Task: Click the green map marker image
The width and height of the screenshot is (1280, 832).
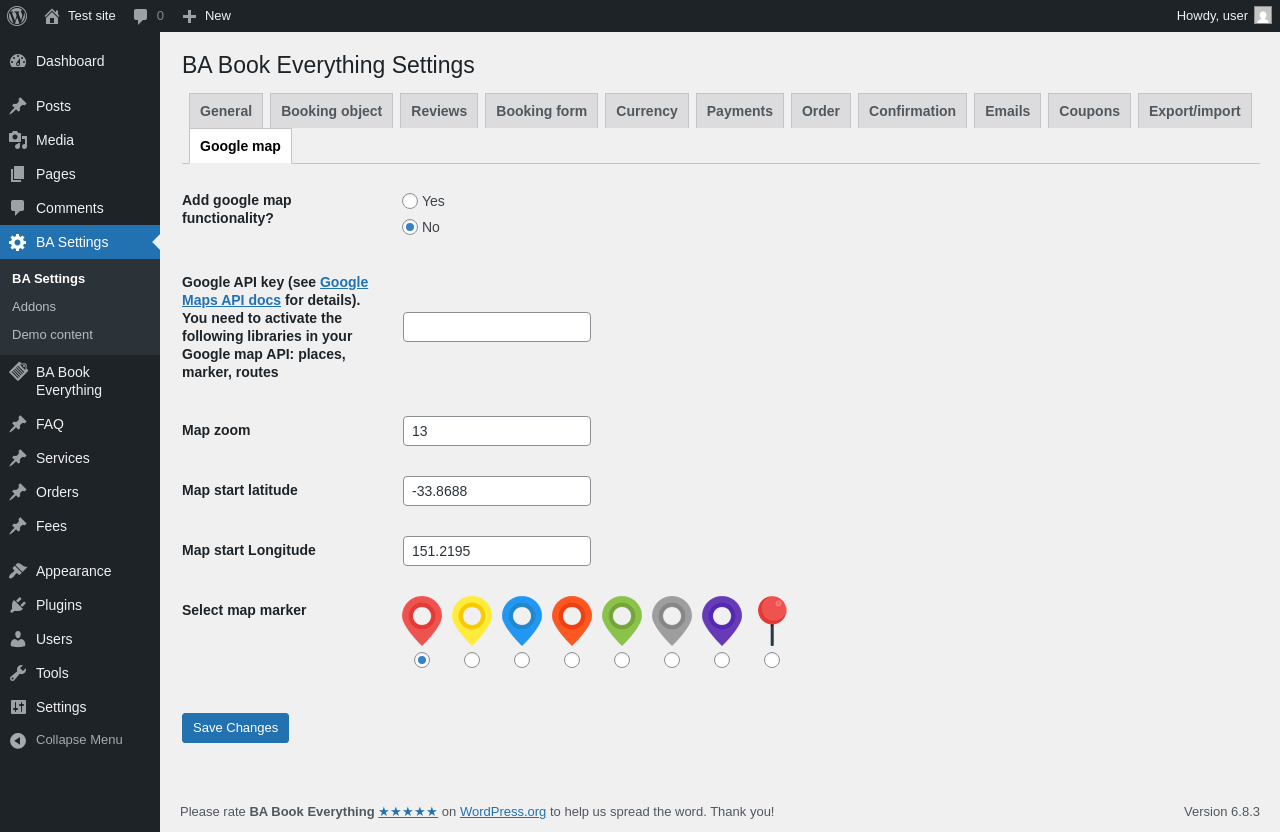Action: click(x=622, y=621)
